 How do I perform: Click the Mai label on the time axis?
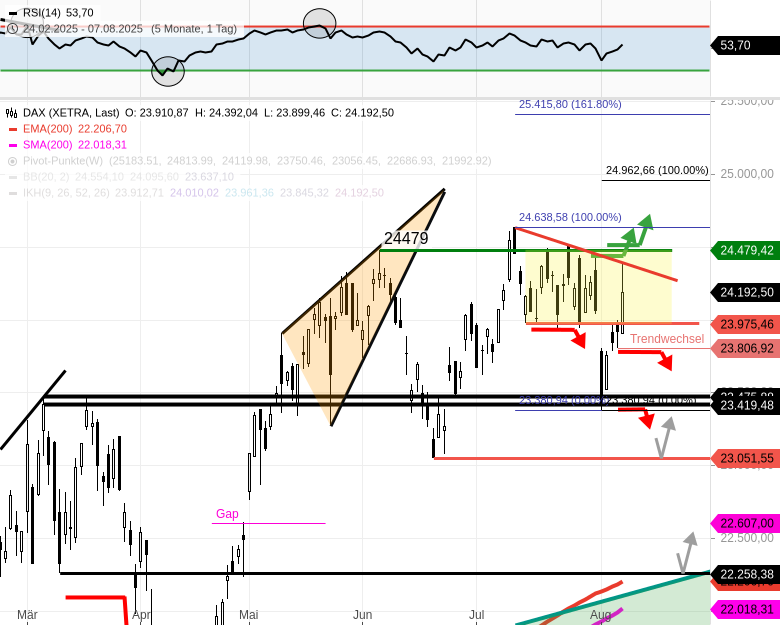249,615
